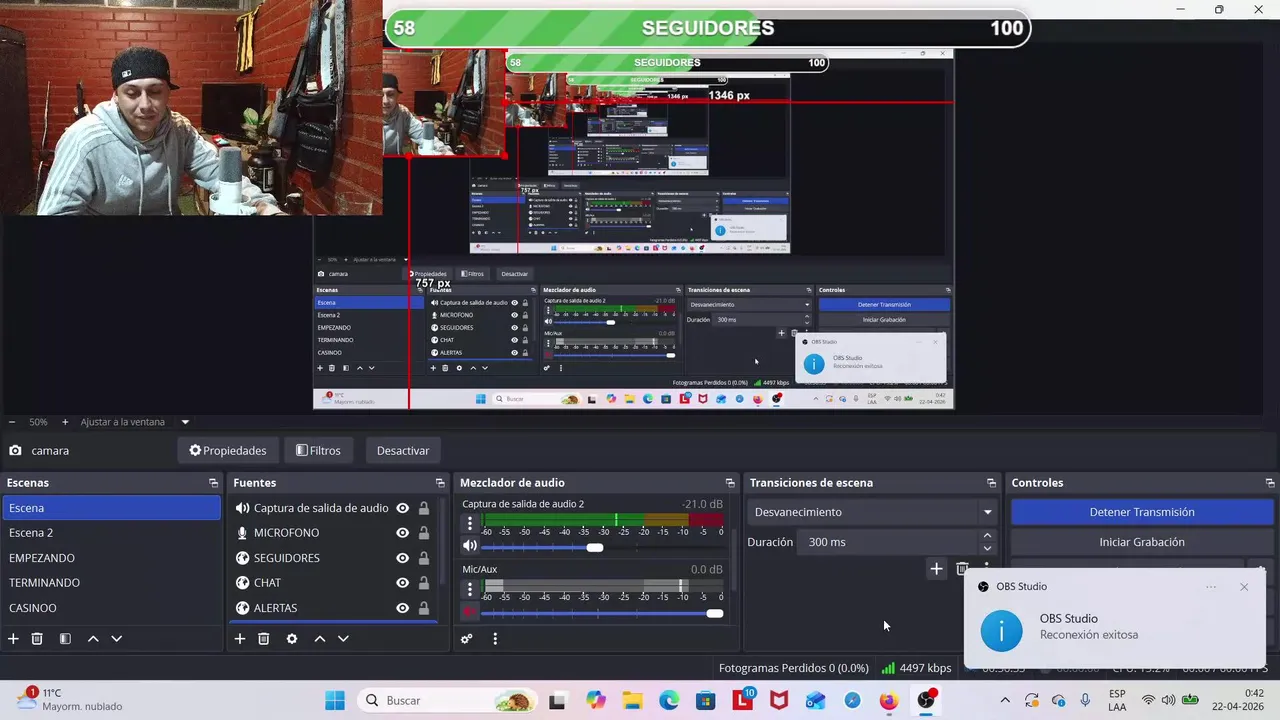1280x720 pixels.
Task: Toggle visibility of SEGUIDORES source
Action: coord(402,558)
